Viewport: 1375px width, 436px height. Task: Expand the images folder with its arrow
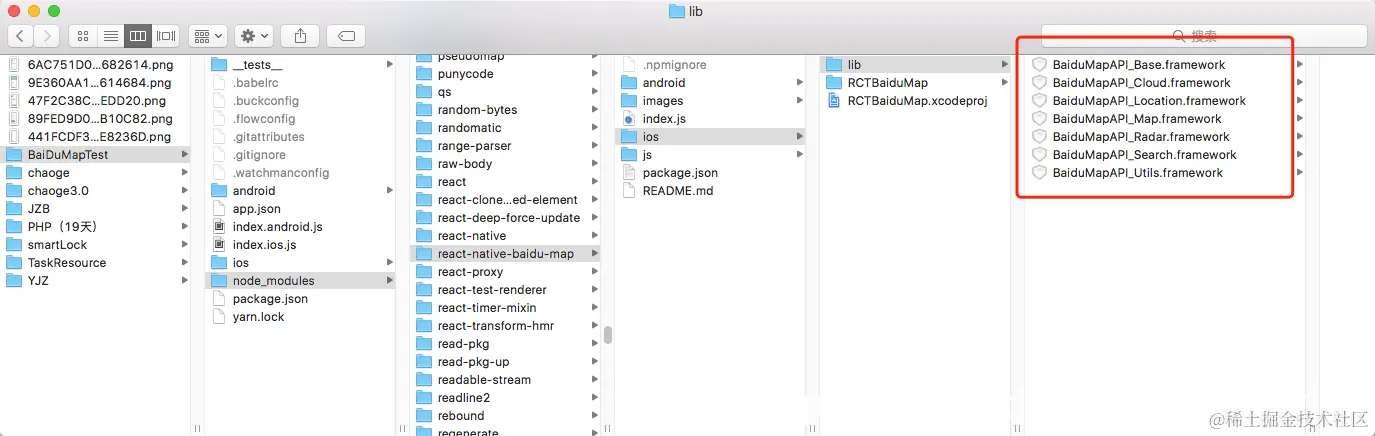coord(799,101)
